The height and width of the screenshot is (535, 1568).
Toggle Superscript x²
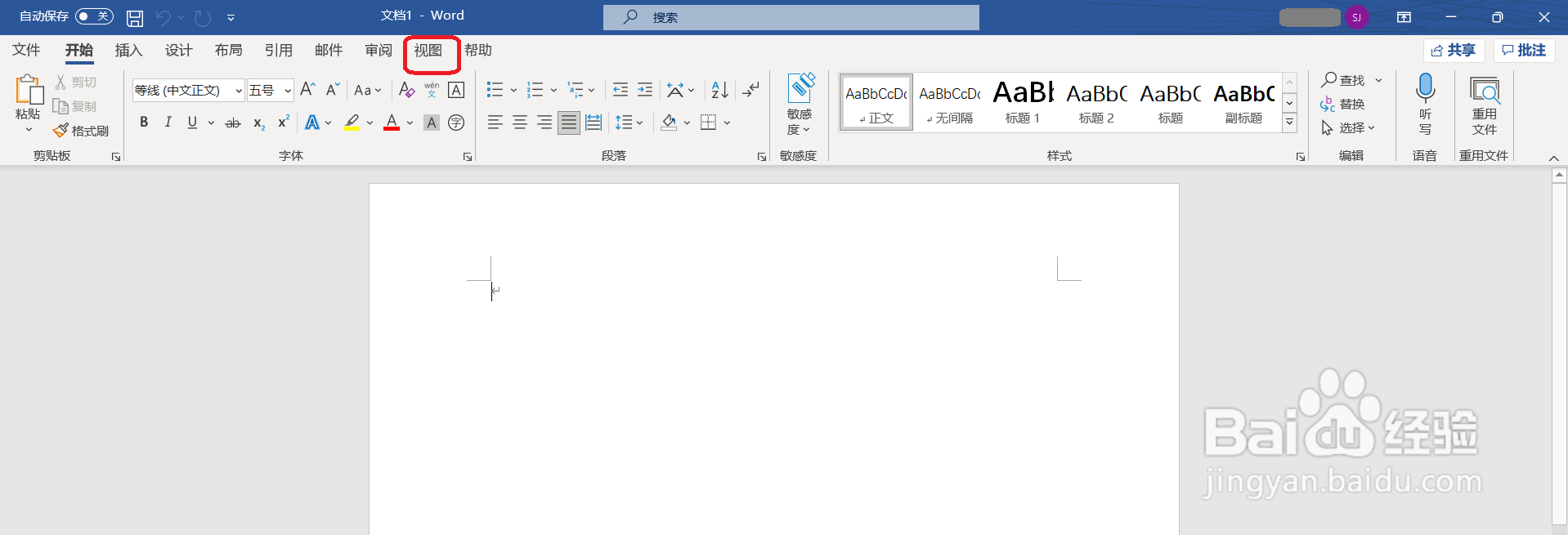pyautogui.click(x=284, y=122)
